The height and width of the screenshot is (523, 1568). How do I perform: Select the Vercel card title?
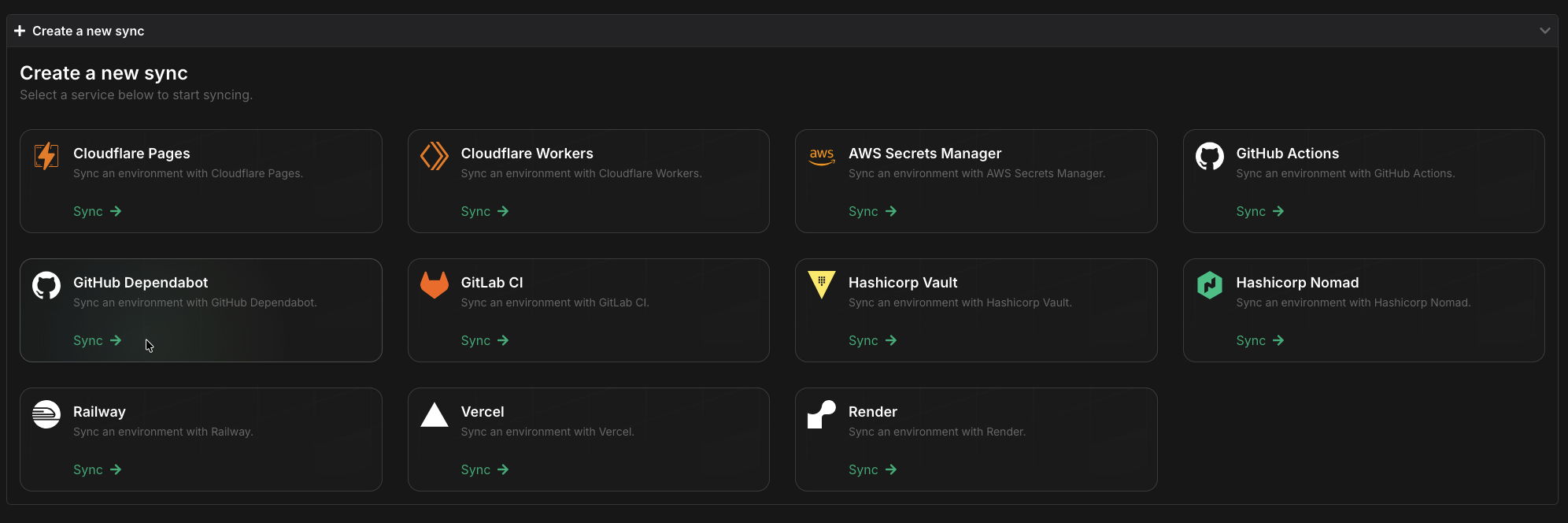[x=483, y=412]
